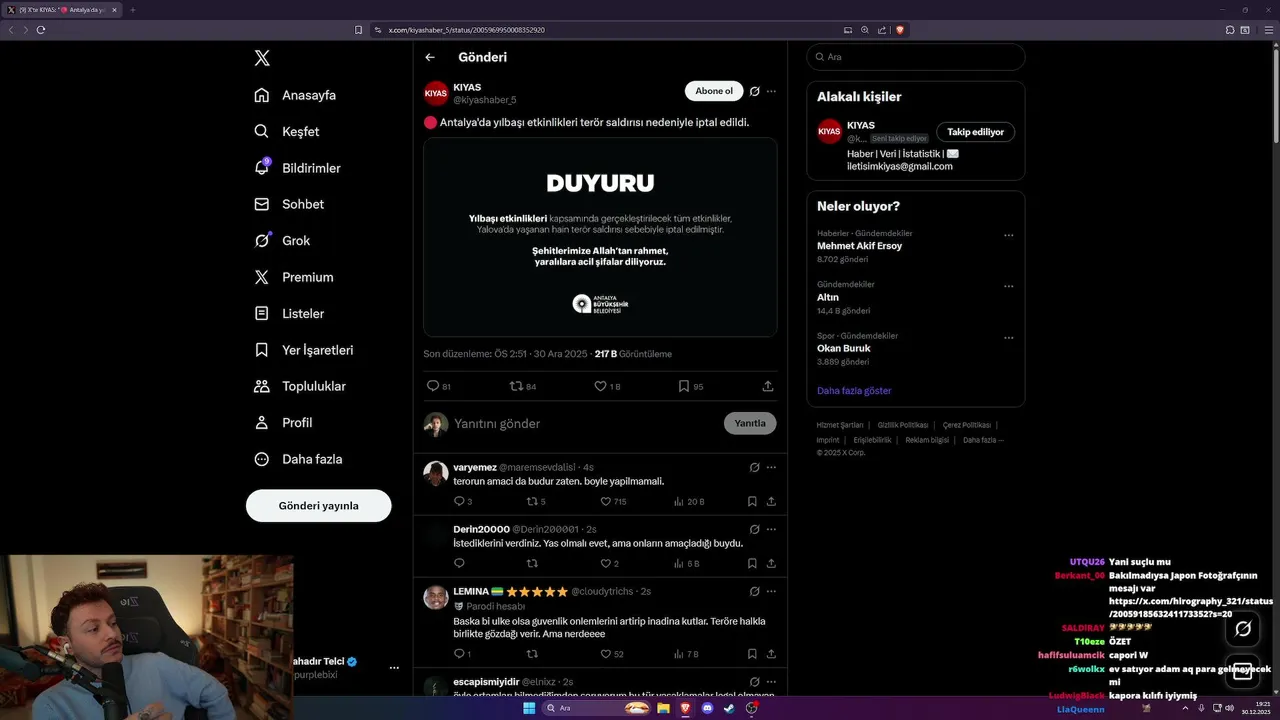This screenshot has height=720, width=1280.
Task: Open Yer İşaretleri bookmarks
Action: (303, 350)
